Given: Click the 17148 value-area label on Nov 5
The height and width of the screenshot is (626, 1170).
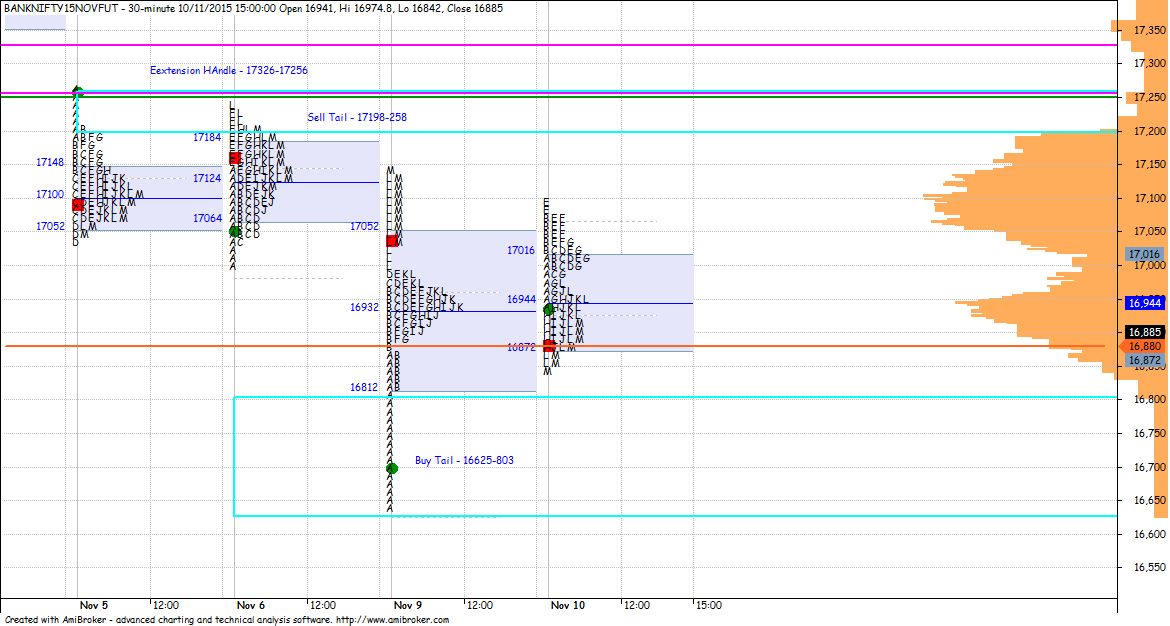Looking at the screenshot, I should [50, 162].
